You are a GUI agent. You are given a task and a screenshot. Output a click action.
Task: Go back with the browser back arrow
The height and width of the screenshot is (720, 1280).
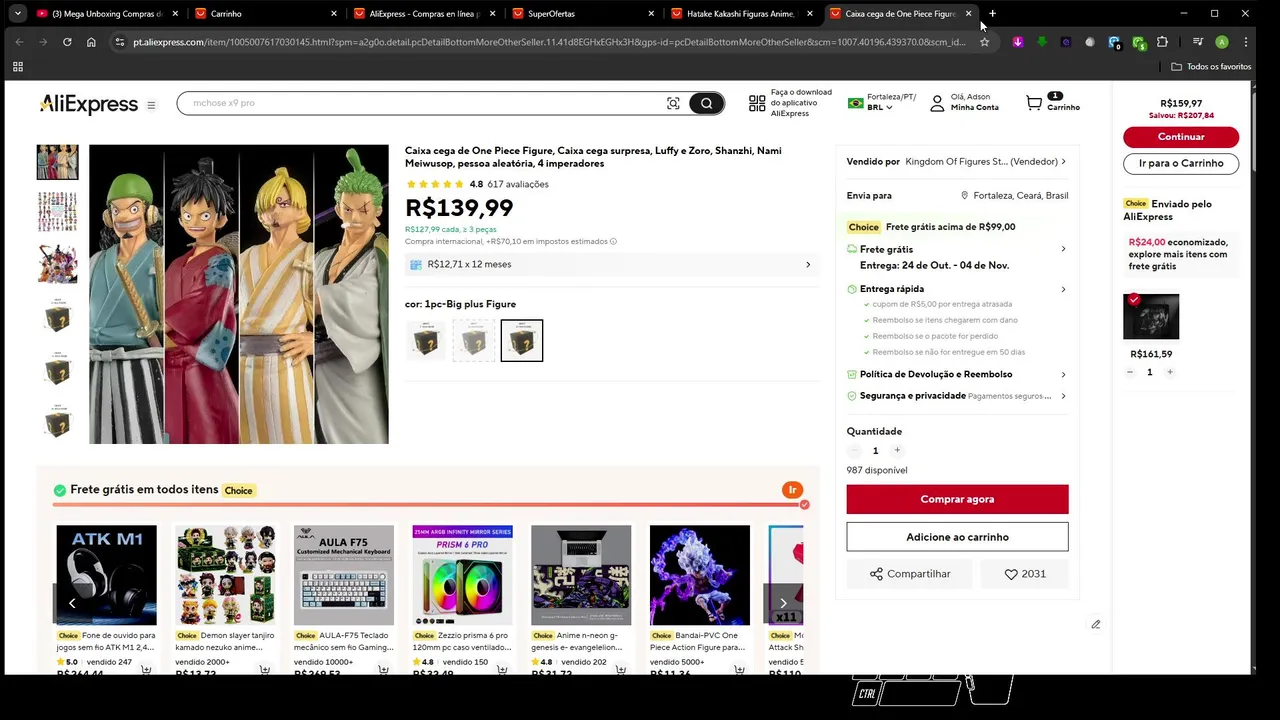19,42
